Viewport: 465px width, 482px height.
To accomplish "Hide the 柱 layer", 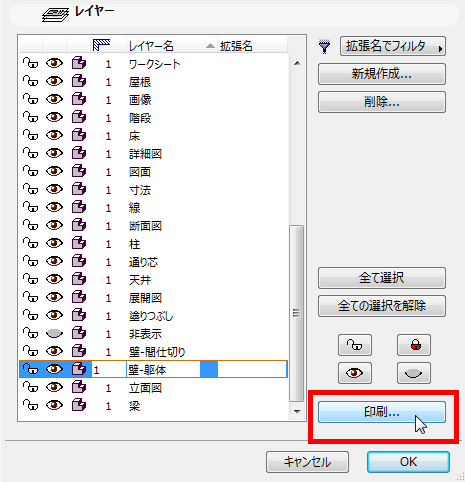I will 54,243.
